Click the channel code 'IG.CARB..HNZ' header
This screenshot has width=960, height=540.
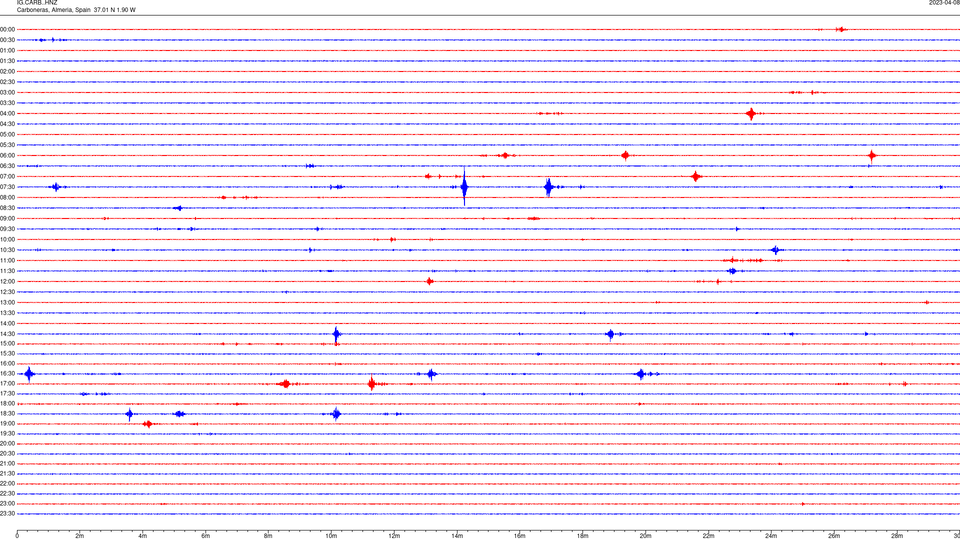tap(37, 3)
